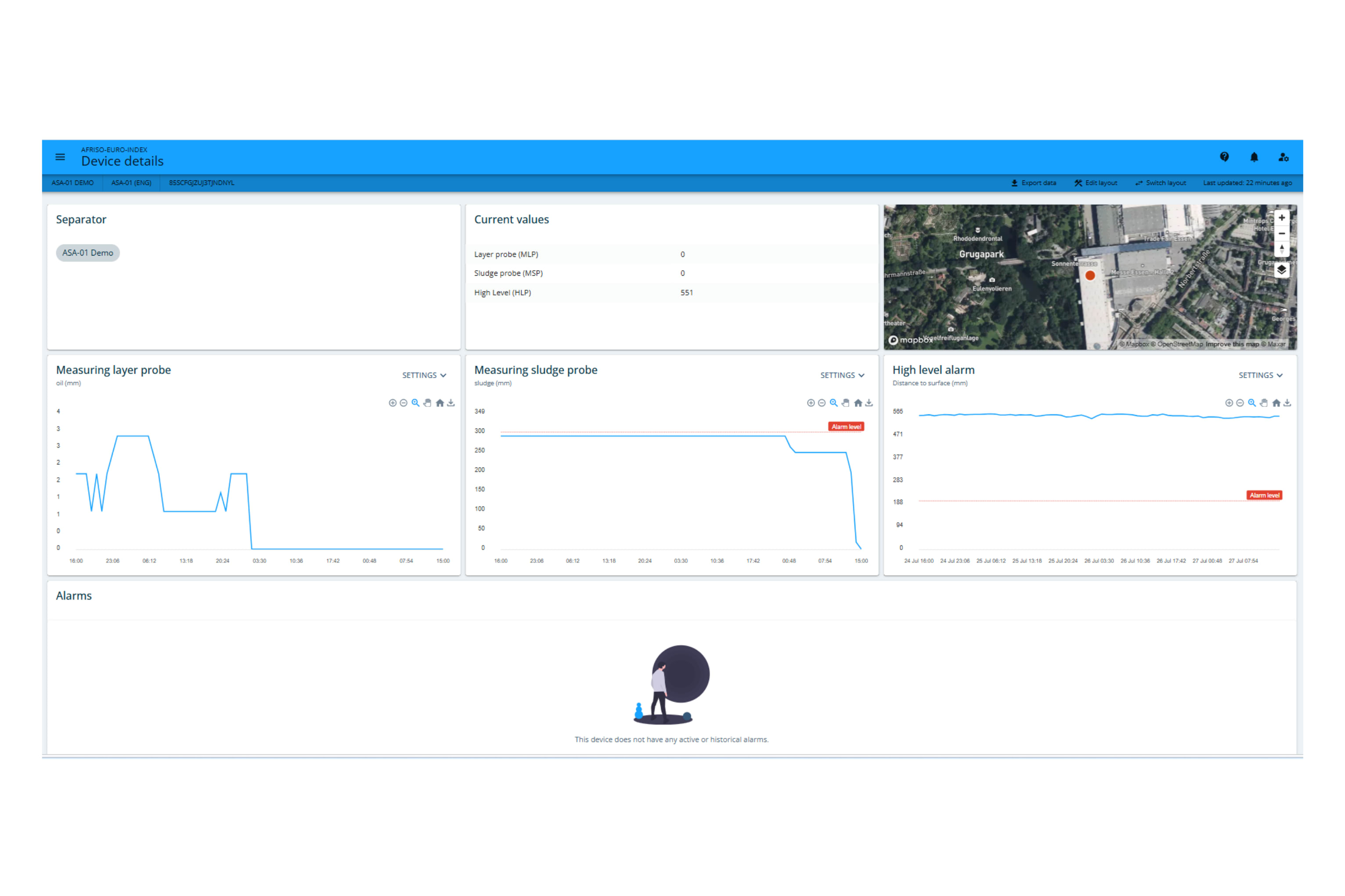Click the ASA-01 Demo chip
The height and width of the screenshot is (896, 1345).
pos(87,252)
